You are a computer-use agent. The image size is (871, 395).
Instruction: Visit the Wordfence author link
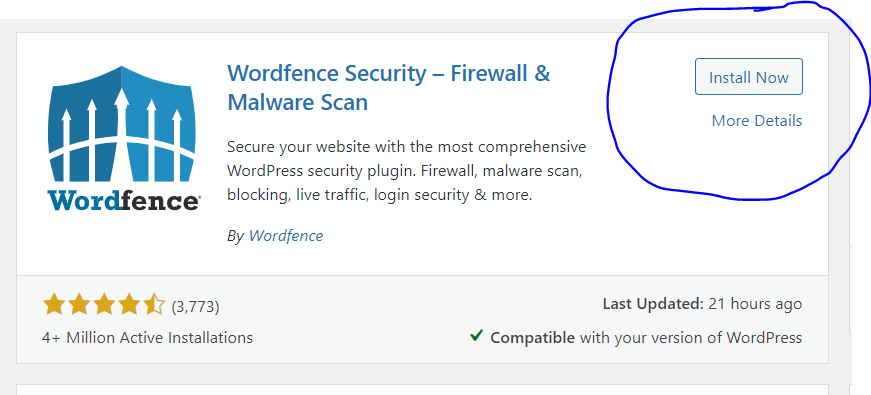click(286, 236)
